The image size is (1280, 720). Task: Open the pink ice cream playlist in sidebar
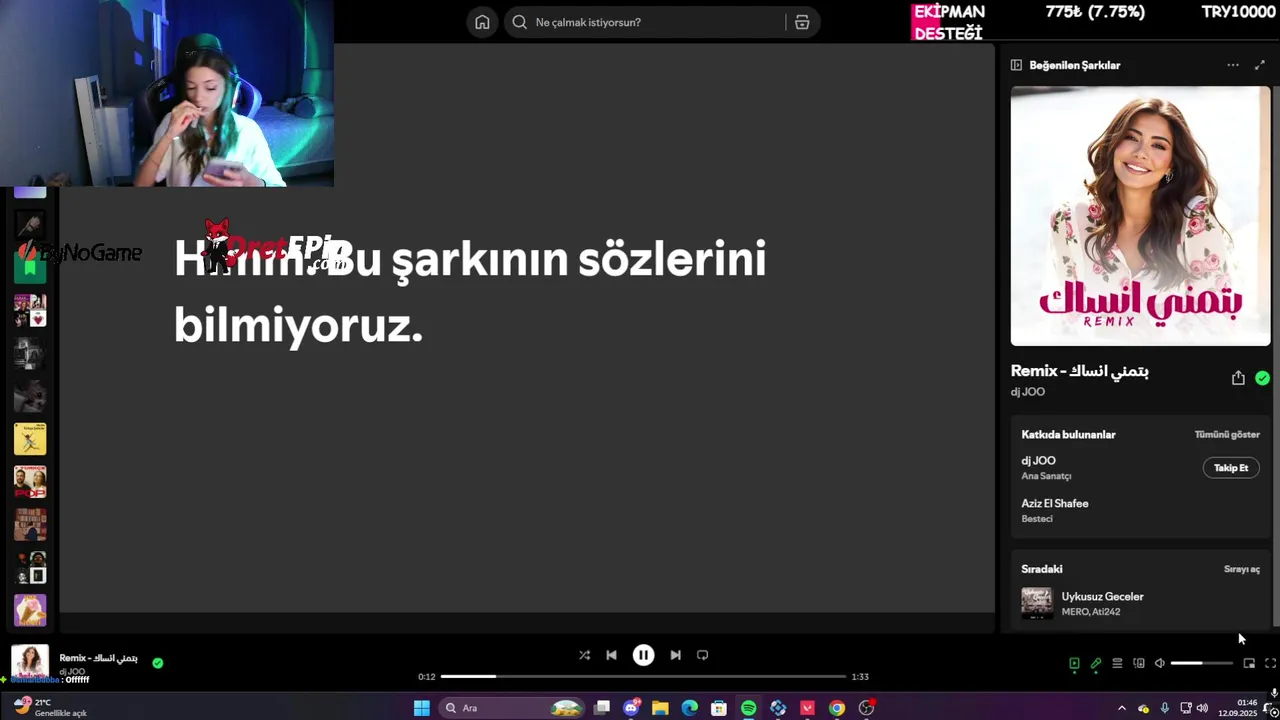pos(30,610)
